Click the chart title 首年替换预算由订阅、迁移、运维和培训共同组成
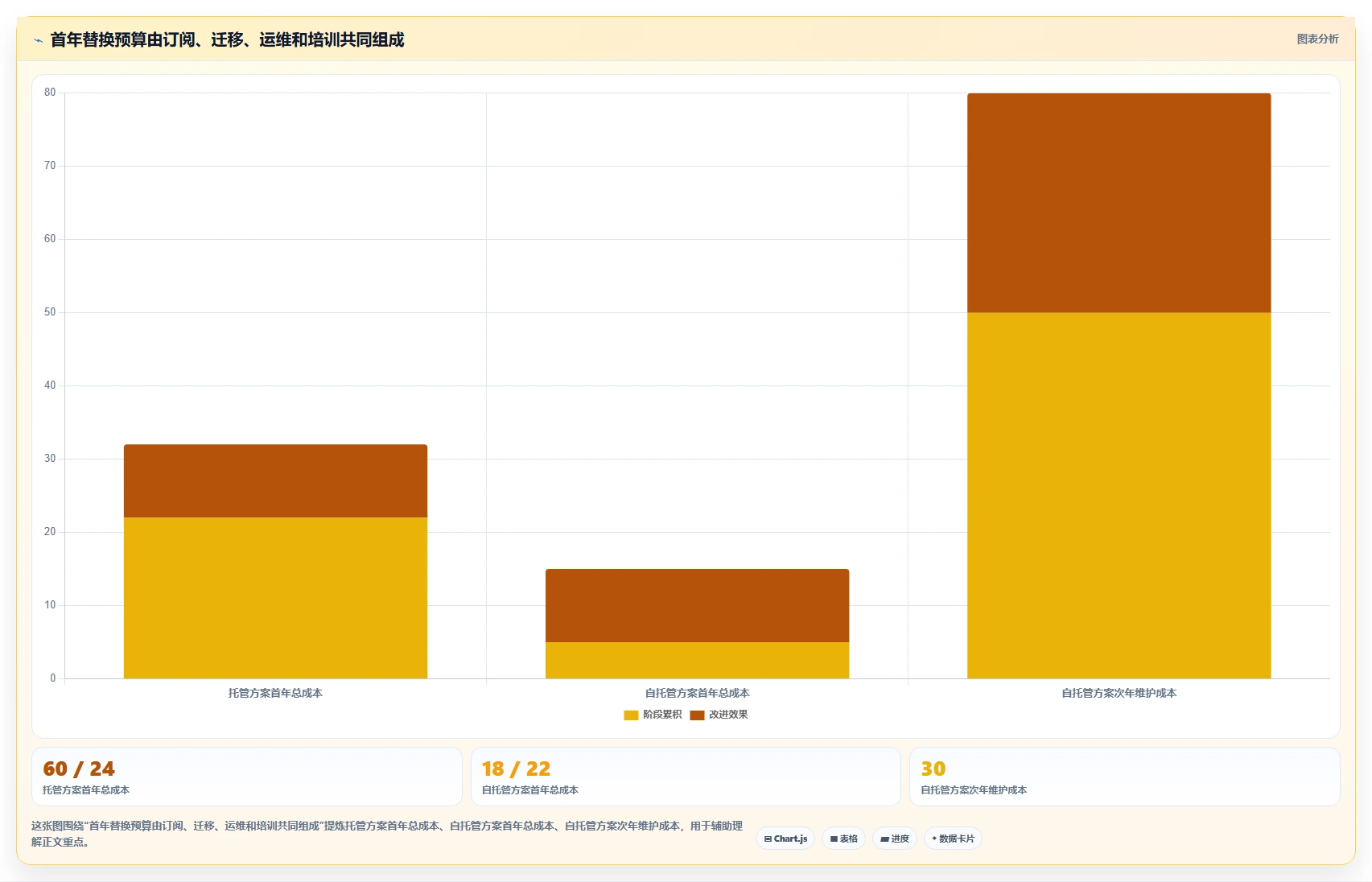Viewport: 1372px width, 882px height. (227, 40)
